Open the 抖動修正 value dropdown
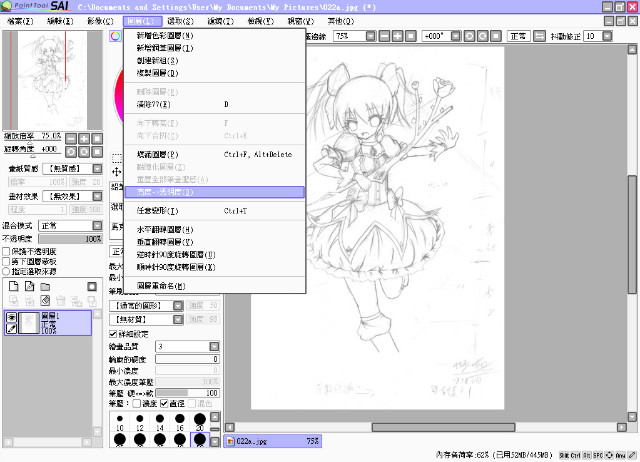The image size is (640, 462). pos(607,36)
